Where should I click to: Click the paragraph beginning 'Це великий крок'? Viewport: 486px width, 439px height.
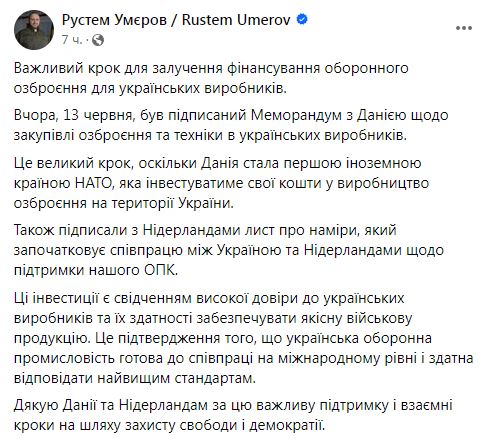[221, 183]
